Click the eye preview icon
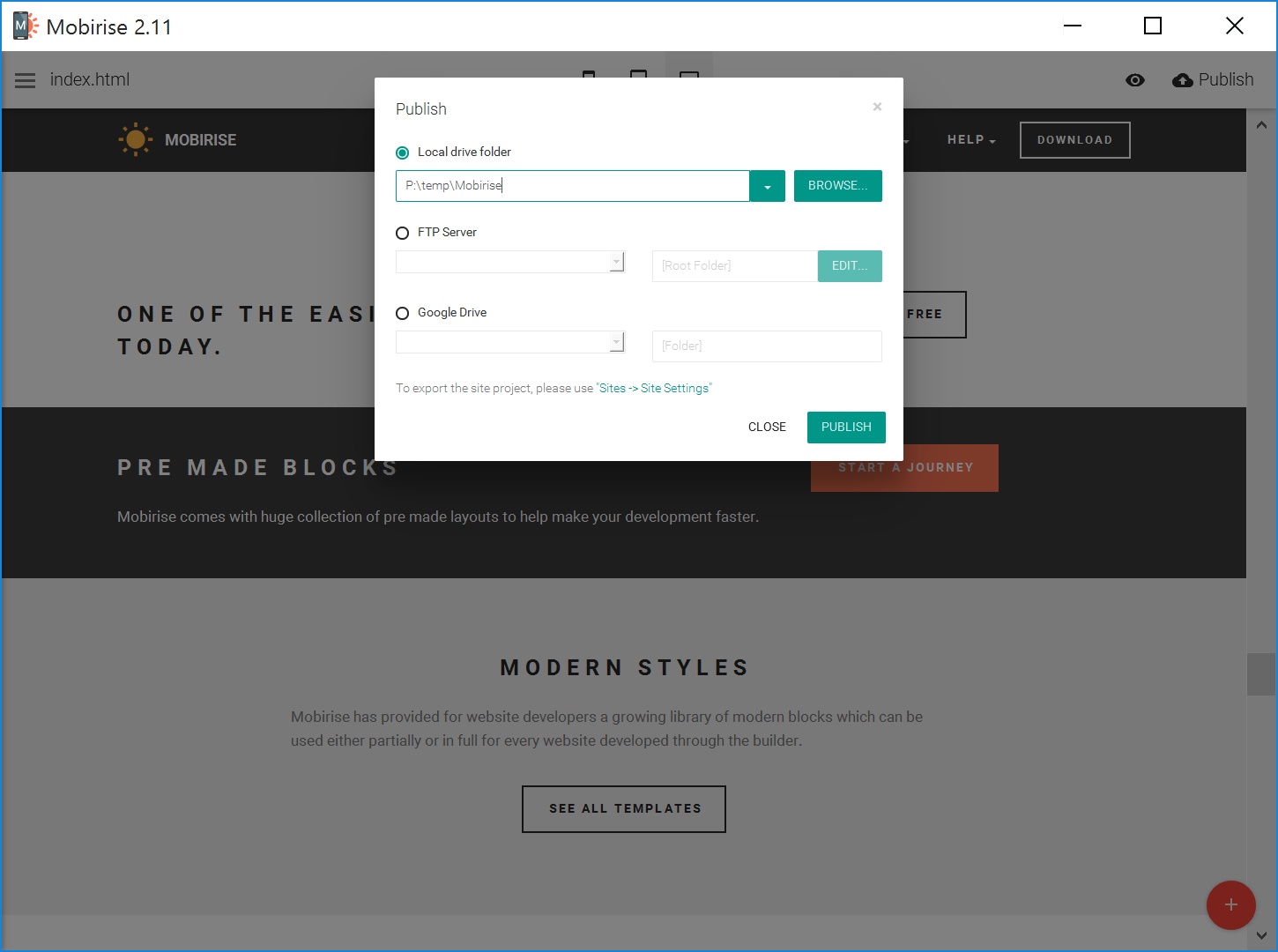Screen dimensions: 1278x952 1135,80
